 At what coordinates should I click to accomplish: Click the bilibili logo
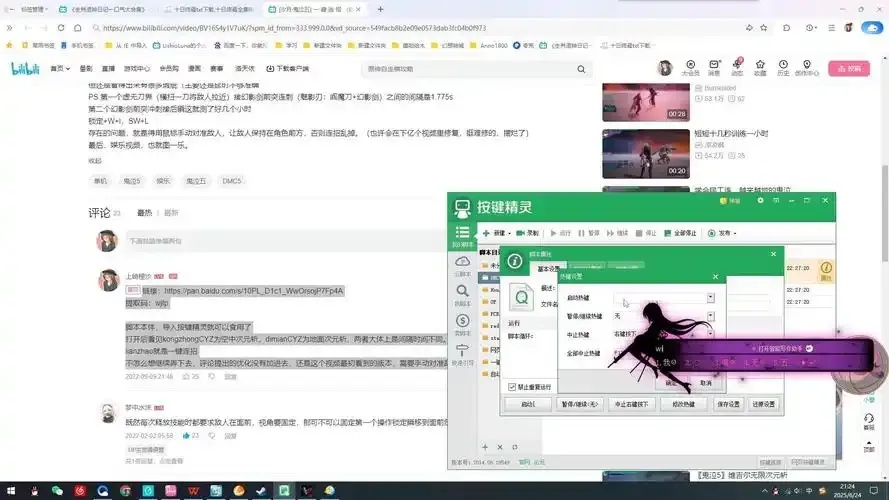(25, 69)
